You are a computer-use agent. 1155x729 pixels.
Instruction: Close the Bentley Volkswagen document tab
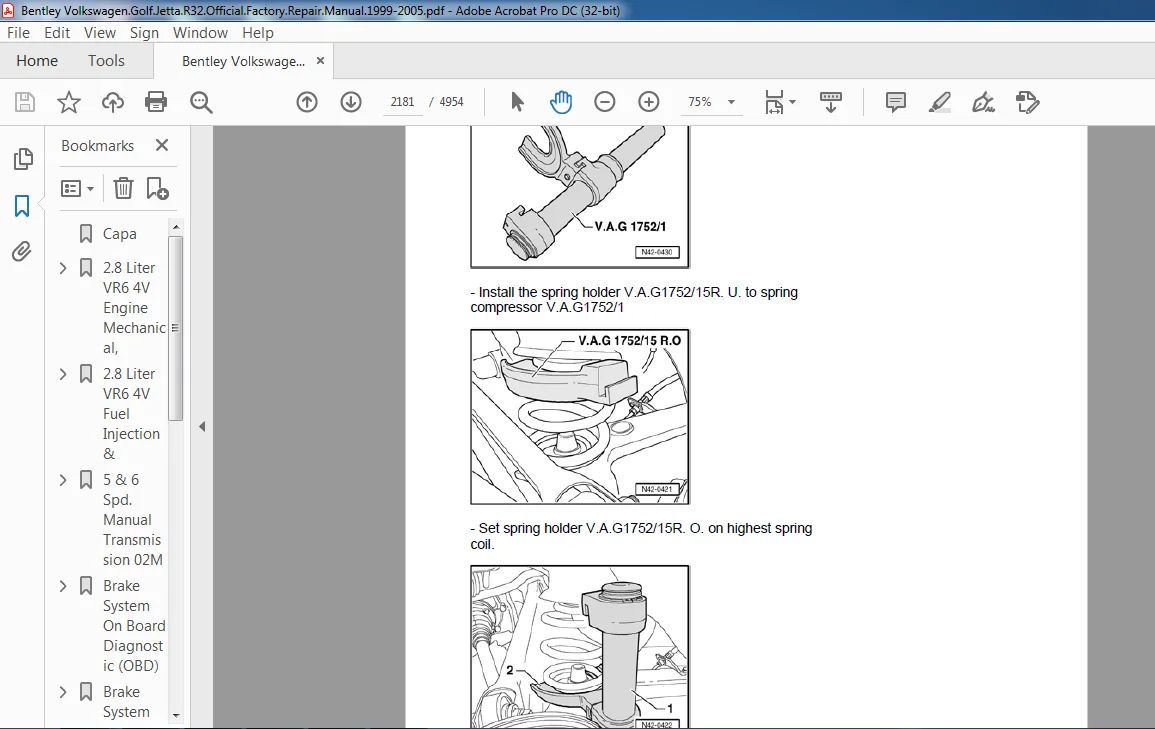point(320,60)
